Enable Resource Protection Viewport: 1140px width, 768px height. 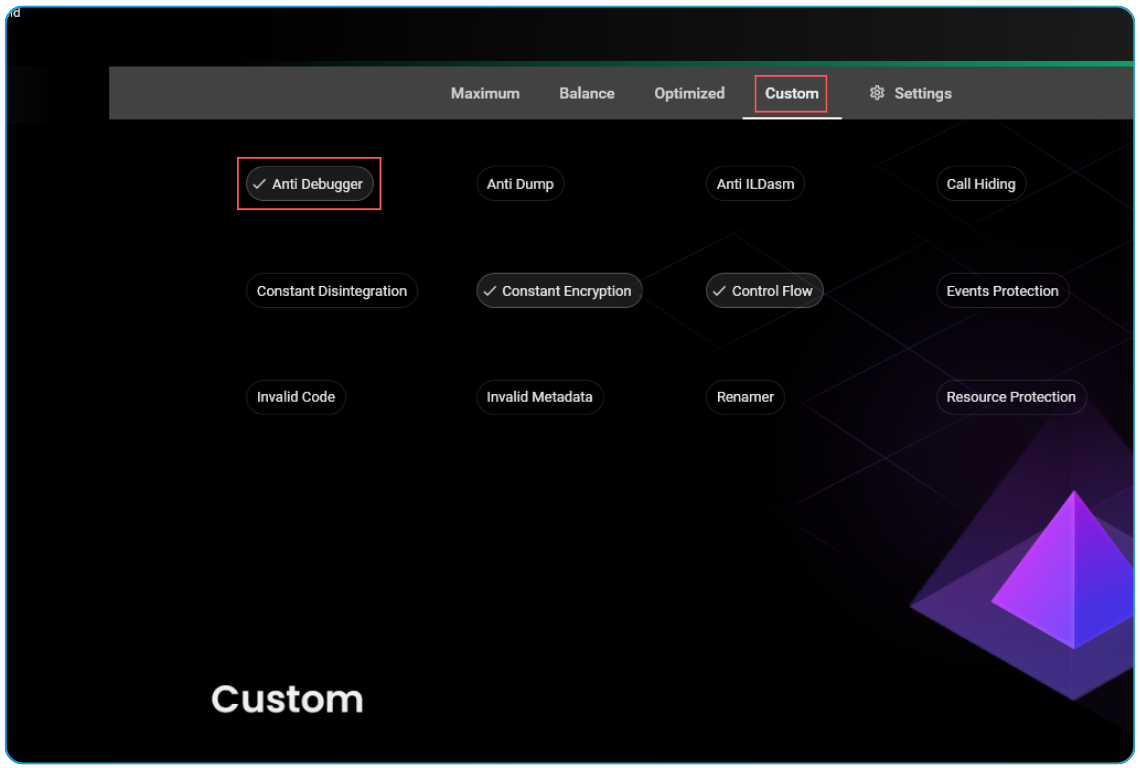[1011, 397]
